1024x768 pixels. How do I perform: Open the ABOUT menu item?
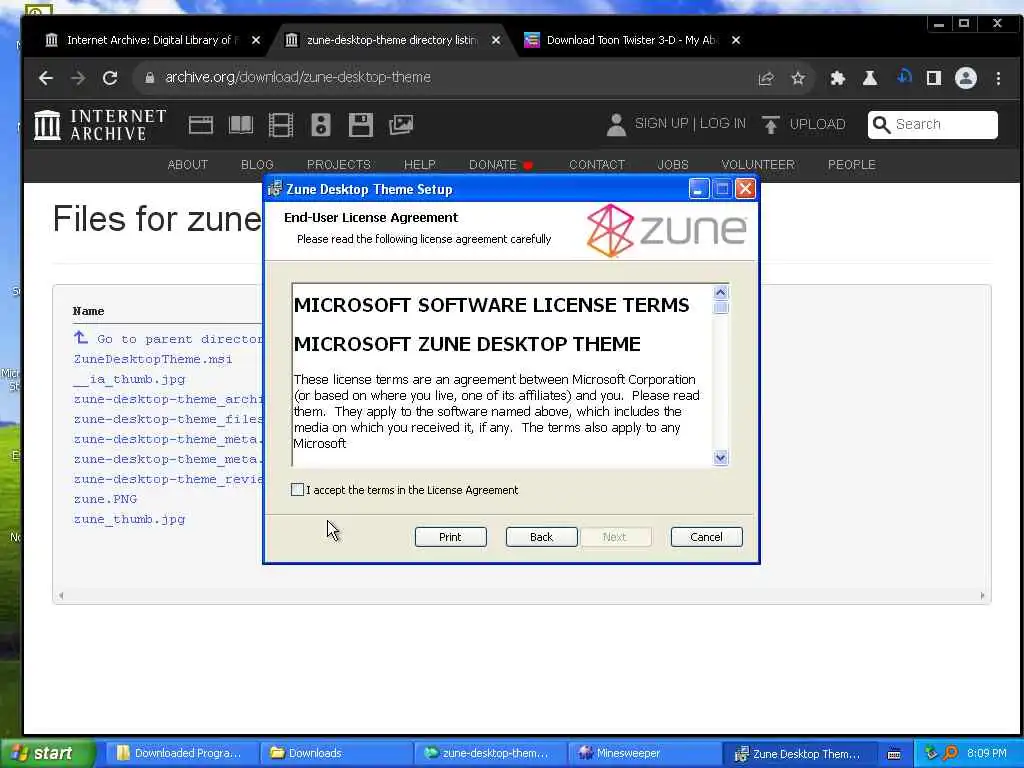pyautogui.click(x=187, y=165)
